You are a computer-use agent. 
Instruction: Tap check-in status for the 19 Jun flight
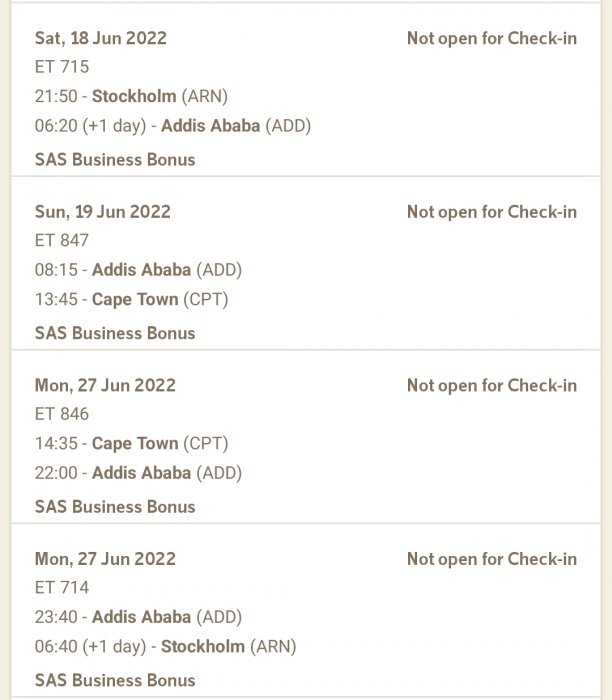click(x=491, y=212)
